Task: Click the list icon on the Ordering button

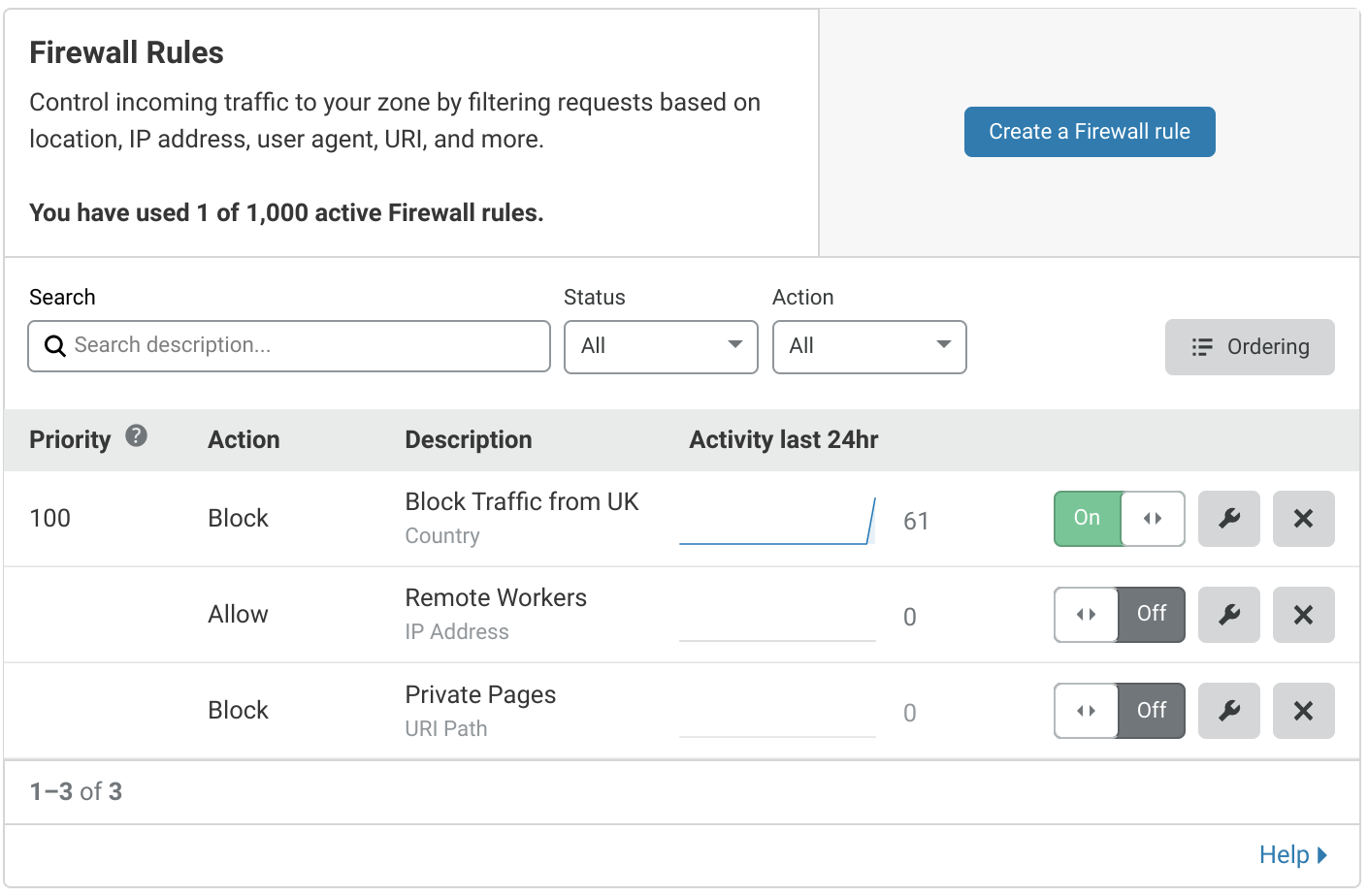Action: pos(1202,346)
